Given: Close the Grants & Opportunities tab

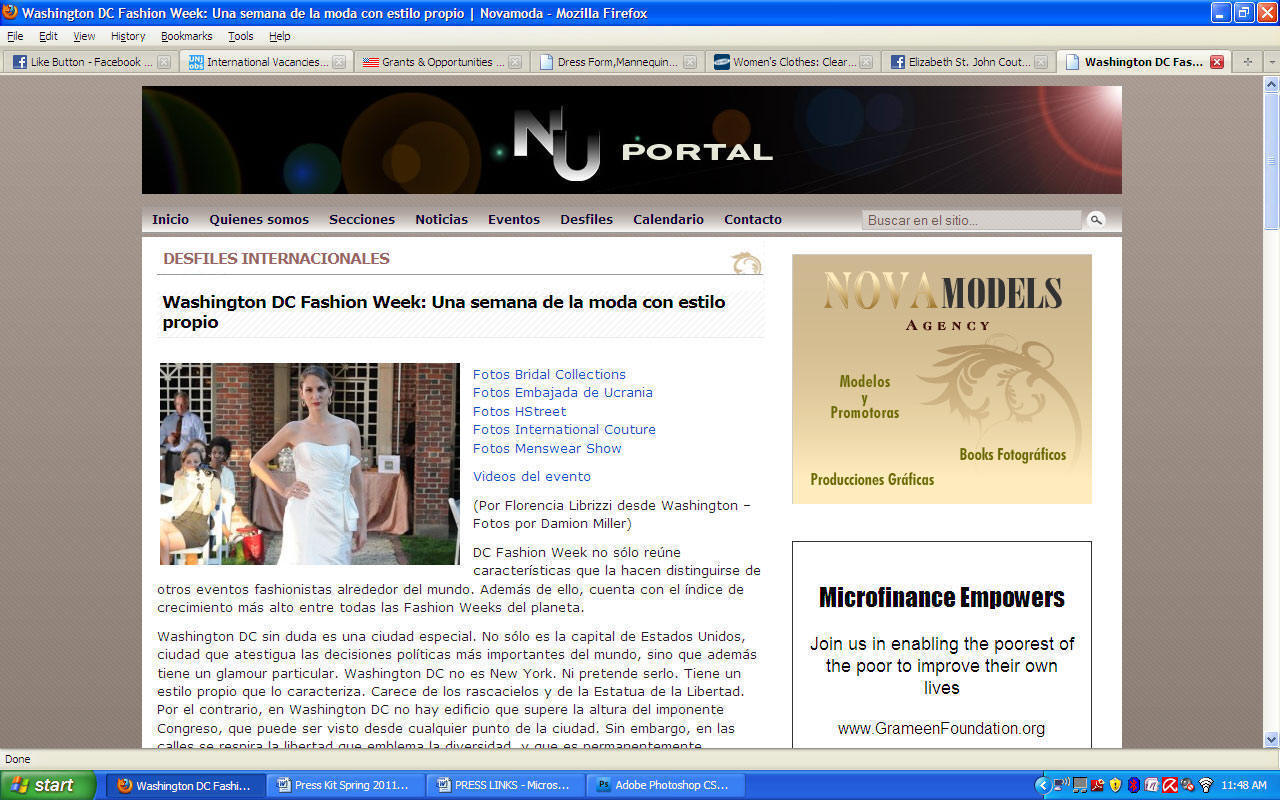Looking at the screenshot, I should coord(515,62).
